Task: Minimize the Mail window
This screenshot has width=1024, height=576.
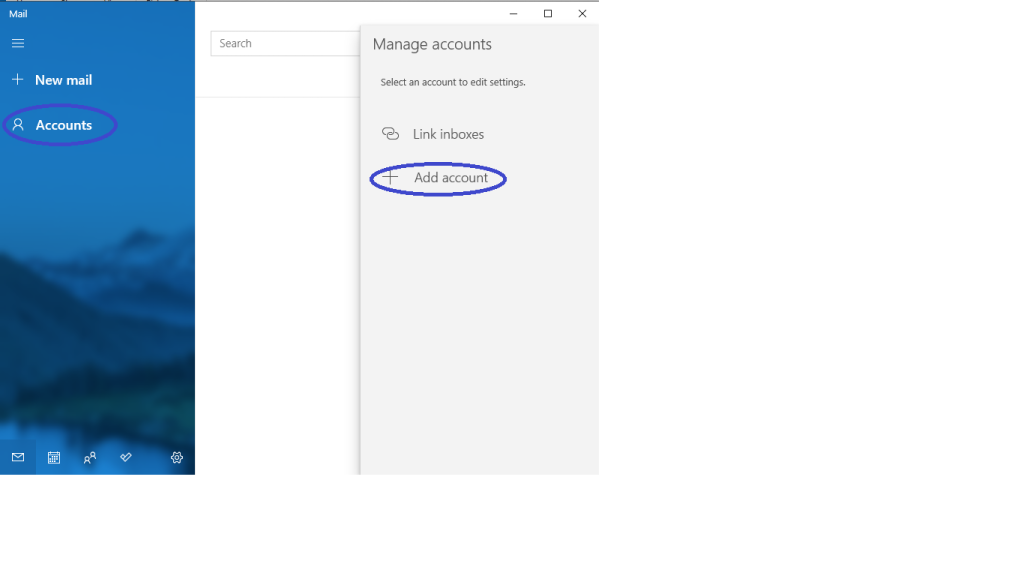Action: click(x=513, y=14)
